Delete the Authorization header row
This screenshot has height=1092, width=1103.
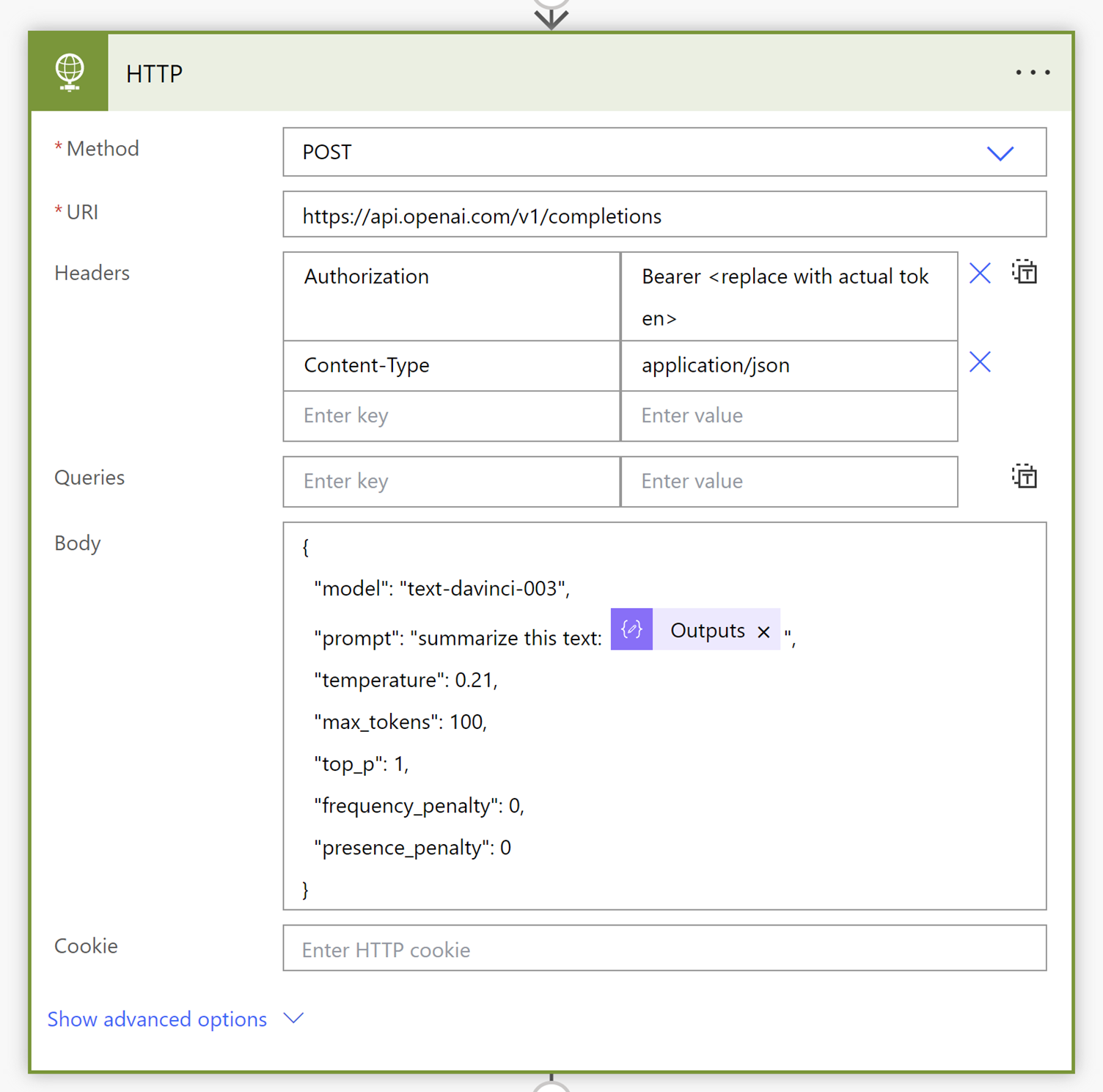(x=980, y=274)
